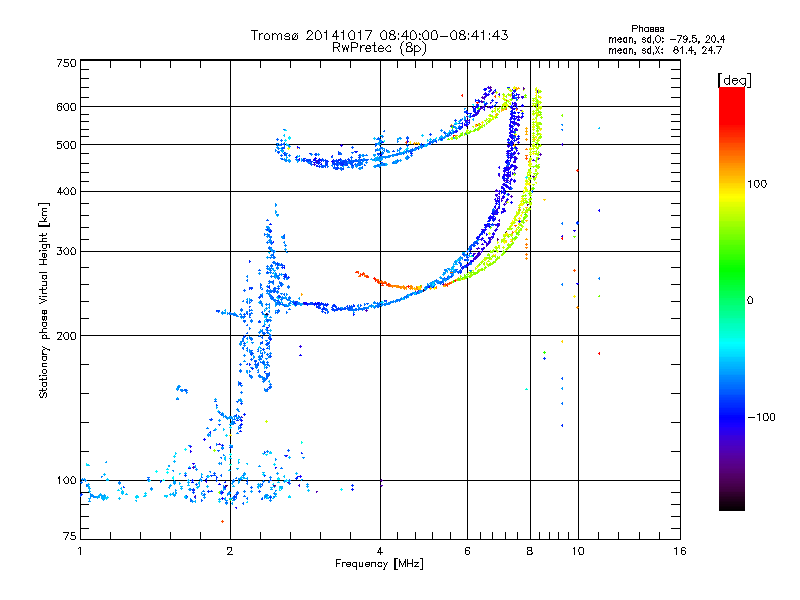The image size is (800, 600).
Task: Click the colorbar label '100'
Action: click(757, 184)
